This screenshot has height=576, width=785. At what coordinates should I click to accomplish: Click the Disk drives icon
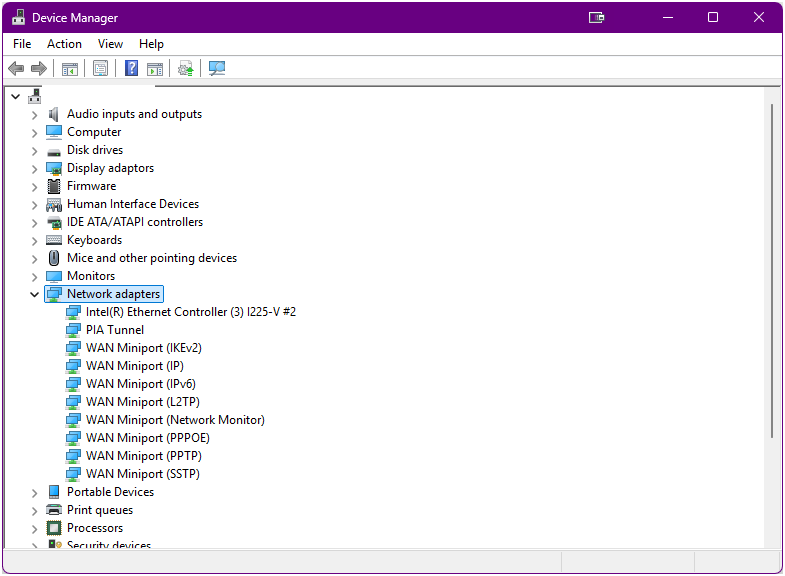54,152
